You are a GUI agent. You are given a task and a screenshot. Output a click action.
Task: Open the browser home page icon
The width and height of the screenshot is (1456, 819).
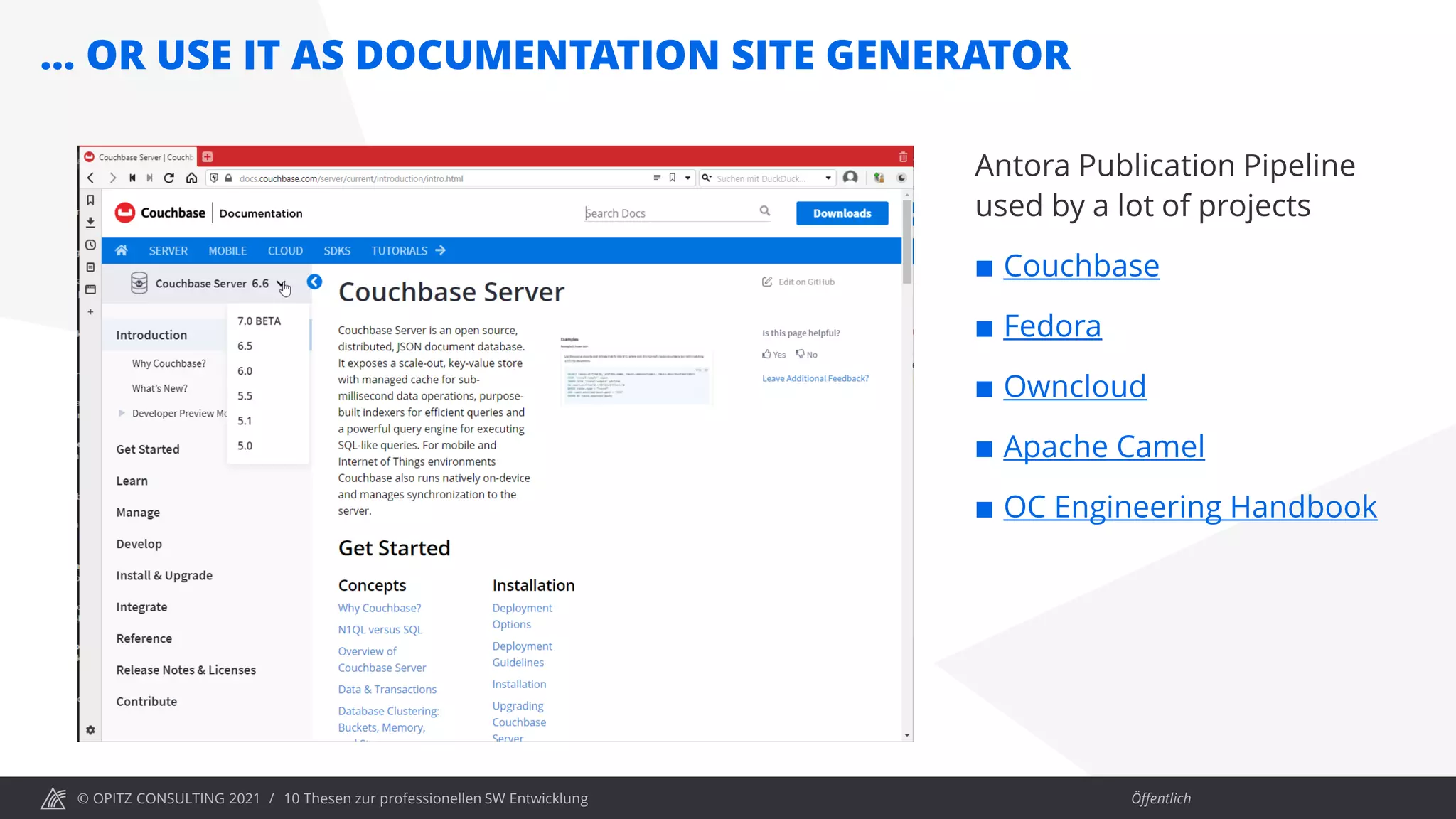[x=191, y=178]
